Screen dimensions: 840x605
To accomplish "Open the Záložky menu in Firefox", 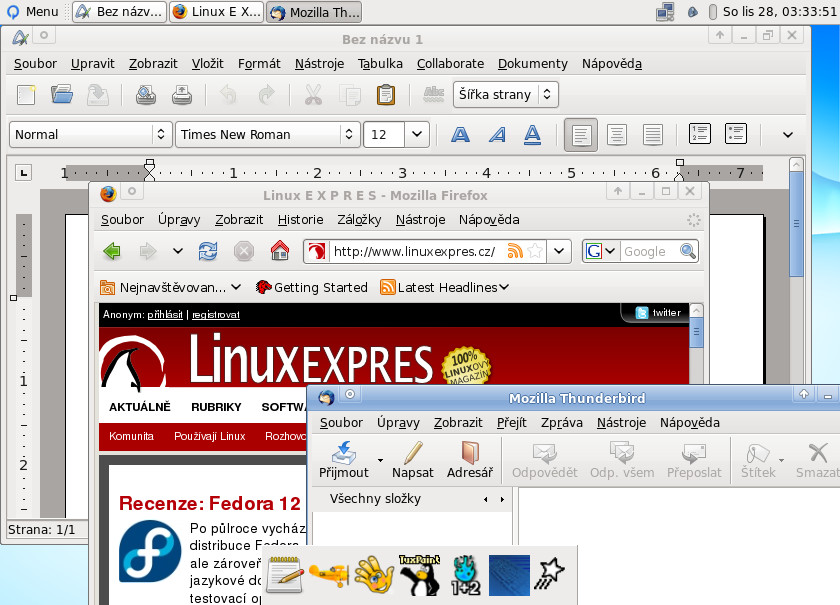I will click(359, 220).
